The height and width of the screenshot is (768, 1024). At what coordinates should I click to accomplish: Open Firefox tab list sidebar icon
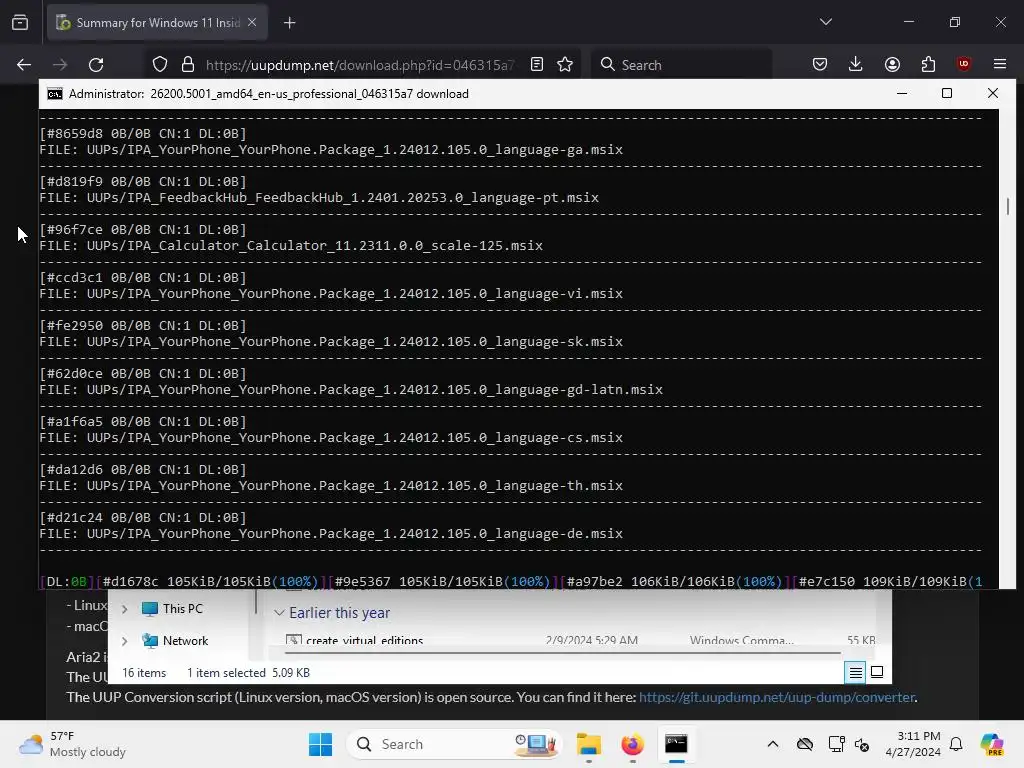[20, 23]
